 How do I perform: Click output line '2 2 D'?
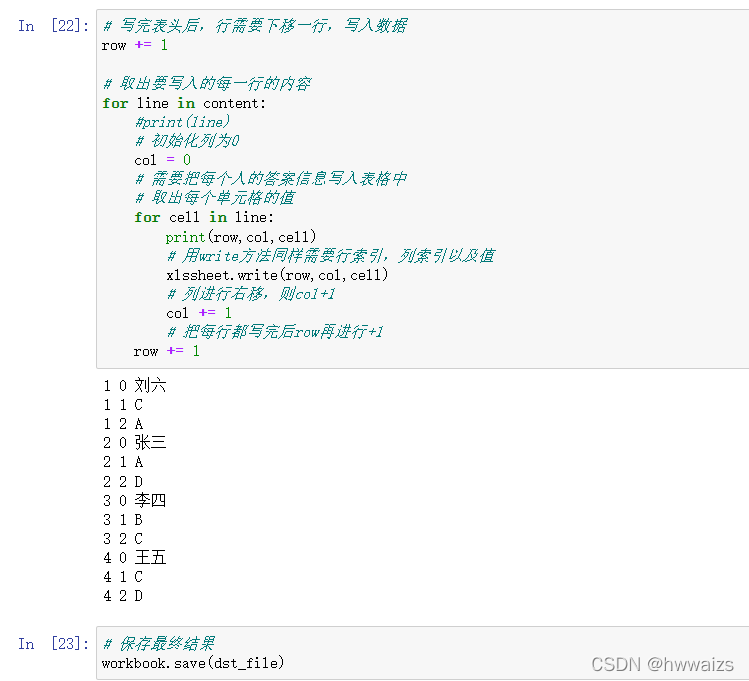pyautogui.click(x=123, y=481)
